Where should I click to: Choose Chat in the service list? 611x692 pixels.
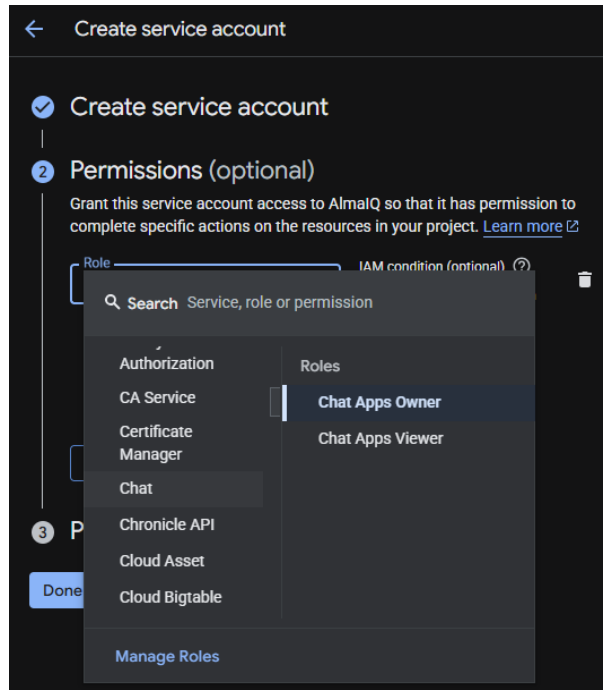tap(174, 489)
